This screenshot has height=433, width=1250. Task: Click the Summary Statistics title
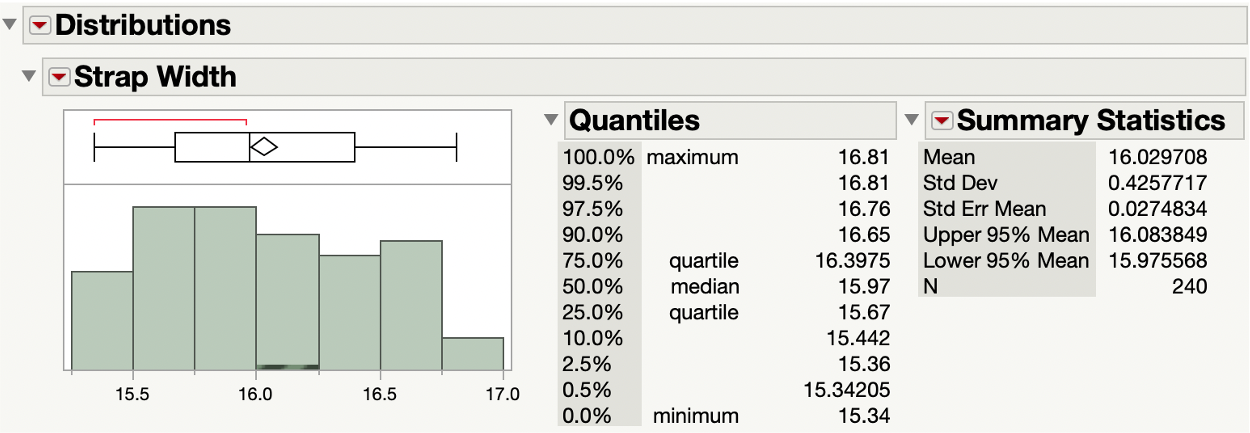point(1091,121)
